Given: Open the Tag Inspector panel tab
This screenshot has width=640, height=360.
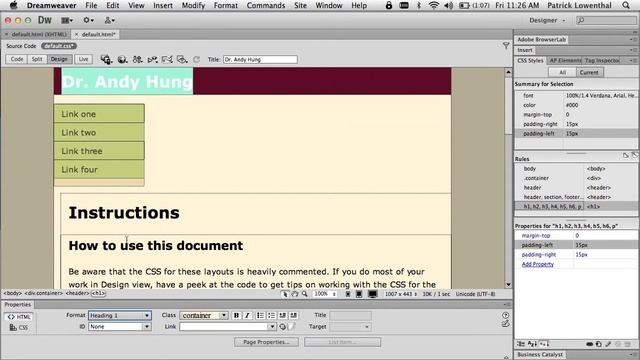Looking at the screenshot, I should [602, 60].
